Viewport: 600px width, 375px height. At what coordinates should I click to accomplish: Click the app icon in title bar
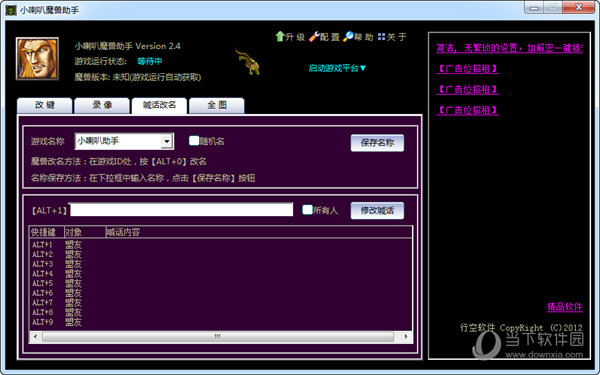[x=11, y=10]
